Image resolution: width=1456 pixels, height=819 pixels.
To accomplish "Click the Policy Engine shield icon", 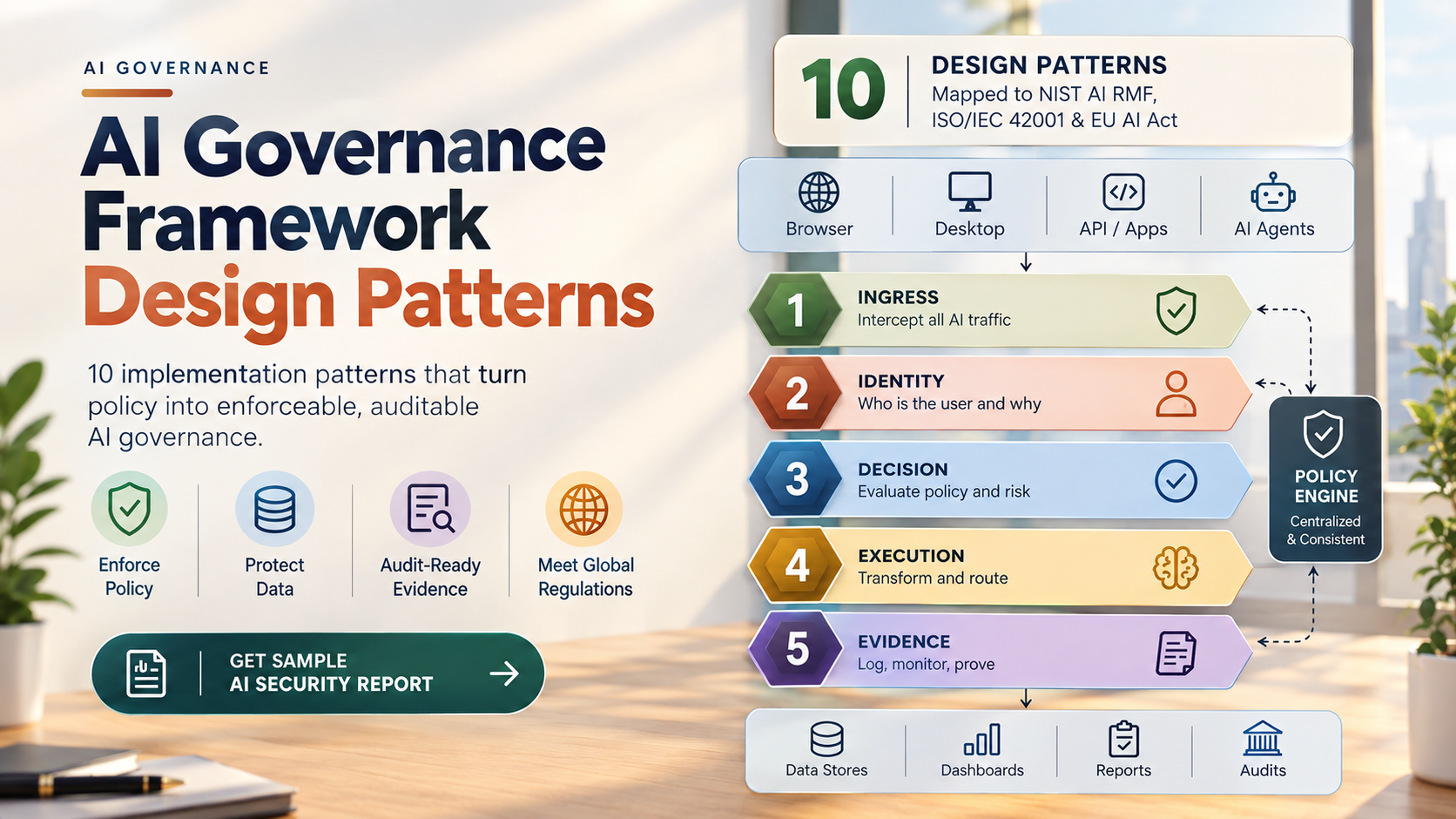I will [x=1323, y=434].
